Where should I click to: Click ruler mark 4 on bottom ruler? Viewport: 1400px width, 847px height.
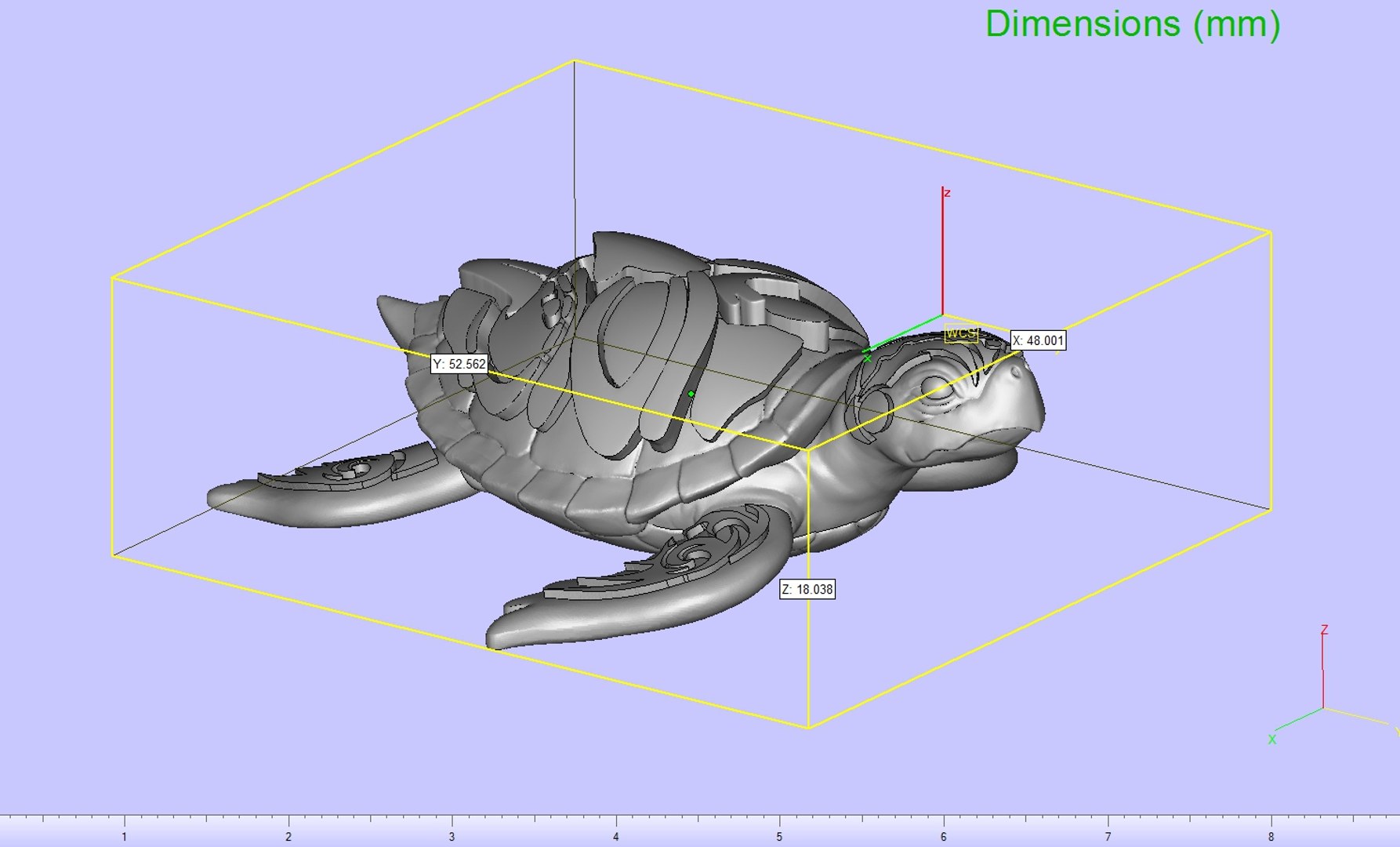click(616, 837)
